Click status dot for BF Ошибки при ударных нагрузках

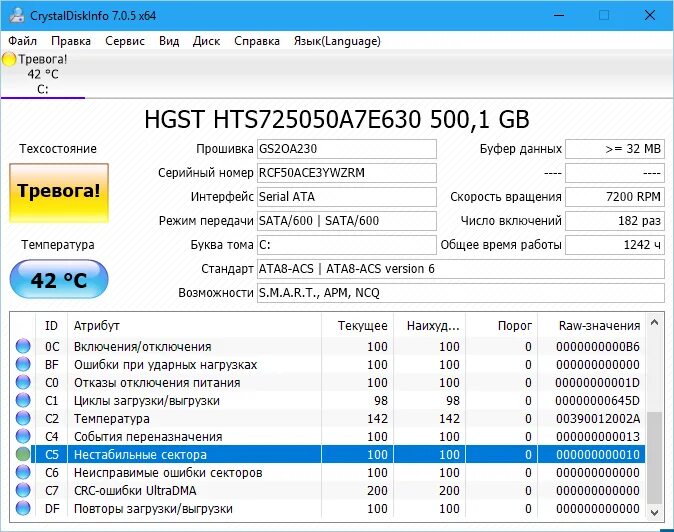[x=23, y=364]
